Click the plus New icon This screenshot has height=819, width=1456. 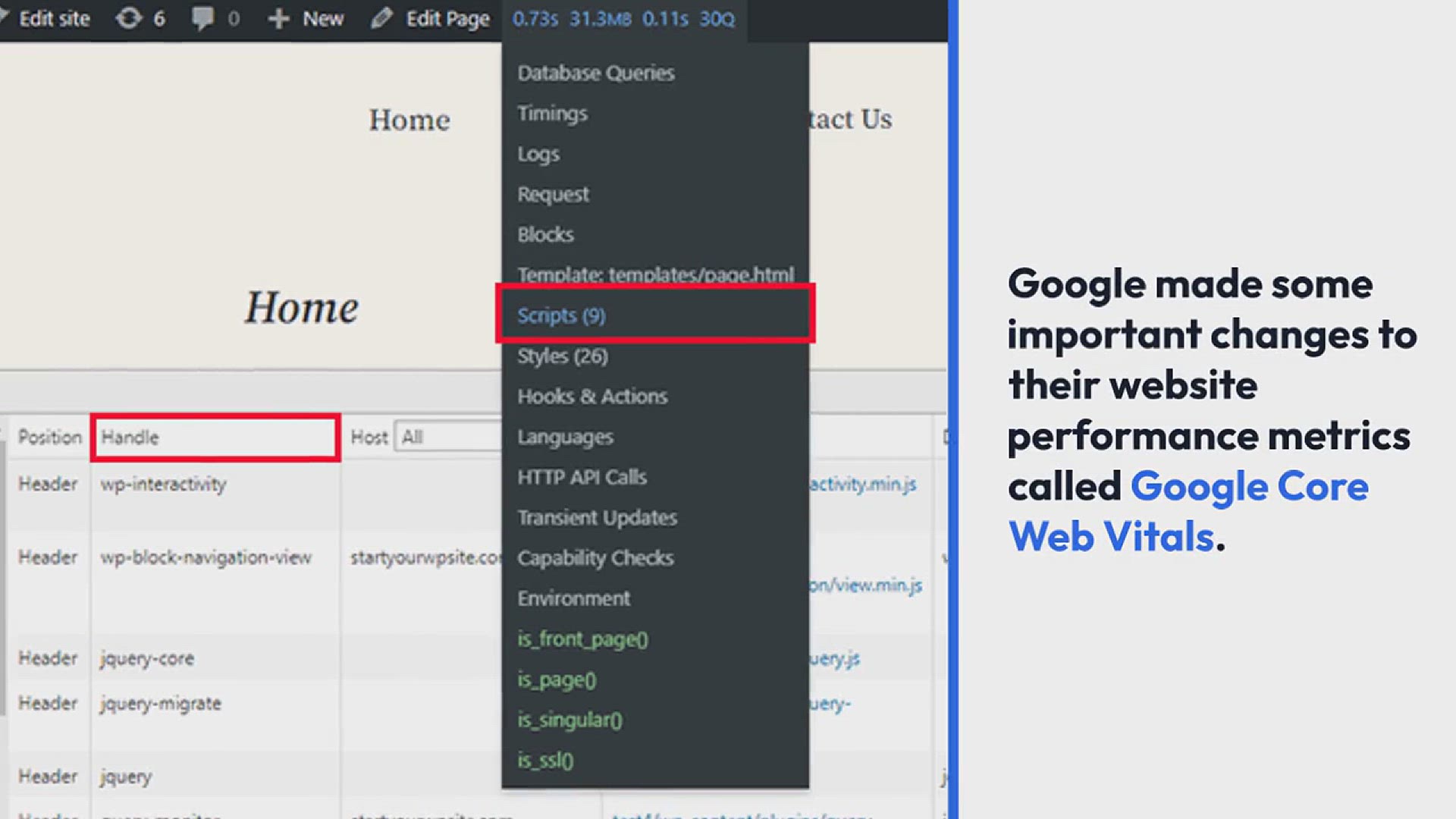point(278,19)
